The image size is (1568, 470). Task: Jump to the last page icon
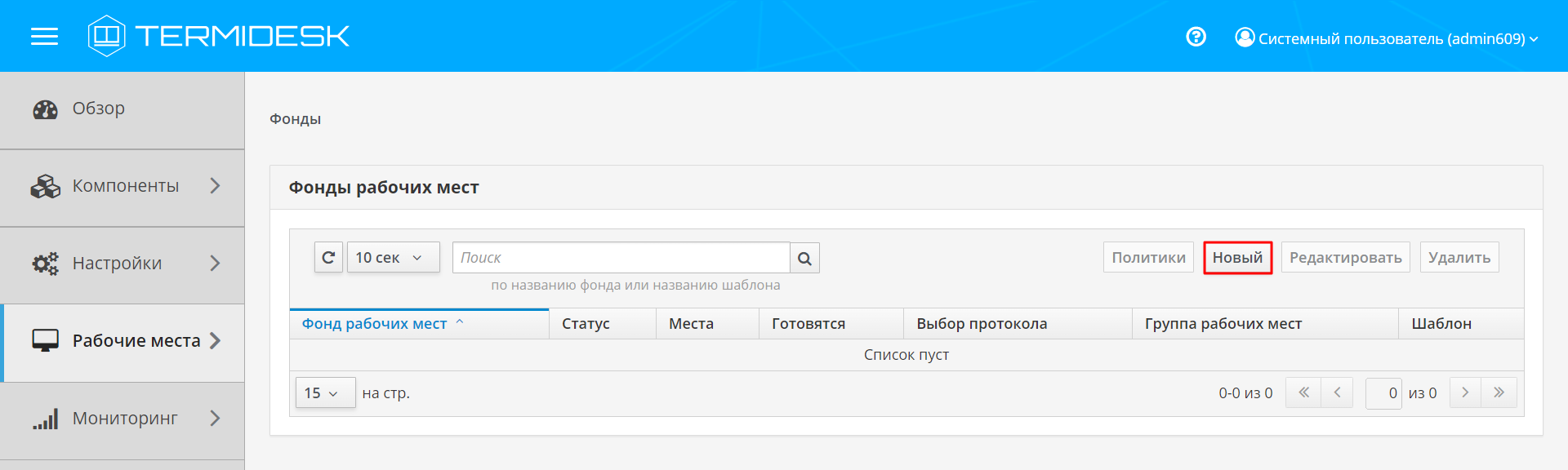(1499, 392)
